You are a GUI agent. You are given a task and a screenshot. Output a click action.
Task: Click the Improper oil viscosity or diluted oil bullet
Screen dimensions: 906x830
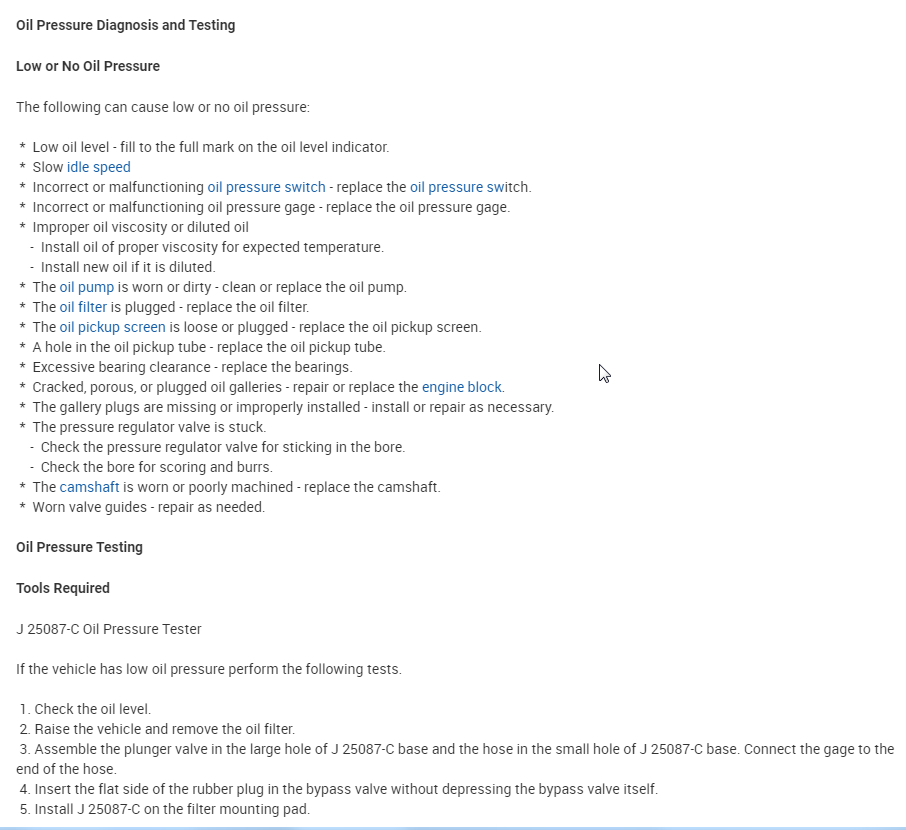coord(140,227)
